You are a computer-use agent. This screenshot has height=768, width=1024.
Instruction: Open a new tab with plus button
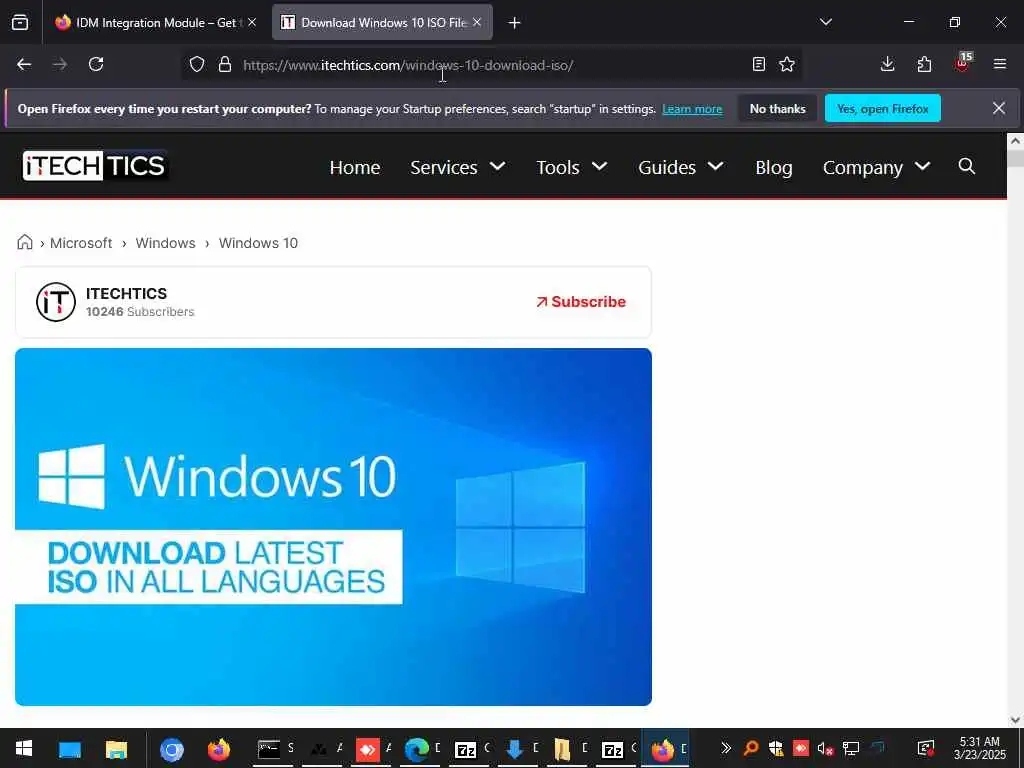click(x=514, y=23)
